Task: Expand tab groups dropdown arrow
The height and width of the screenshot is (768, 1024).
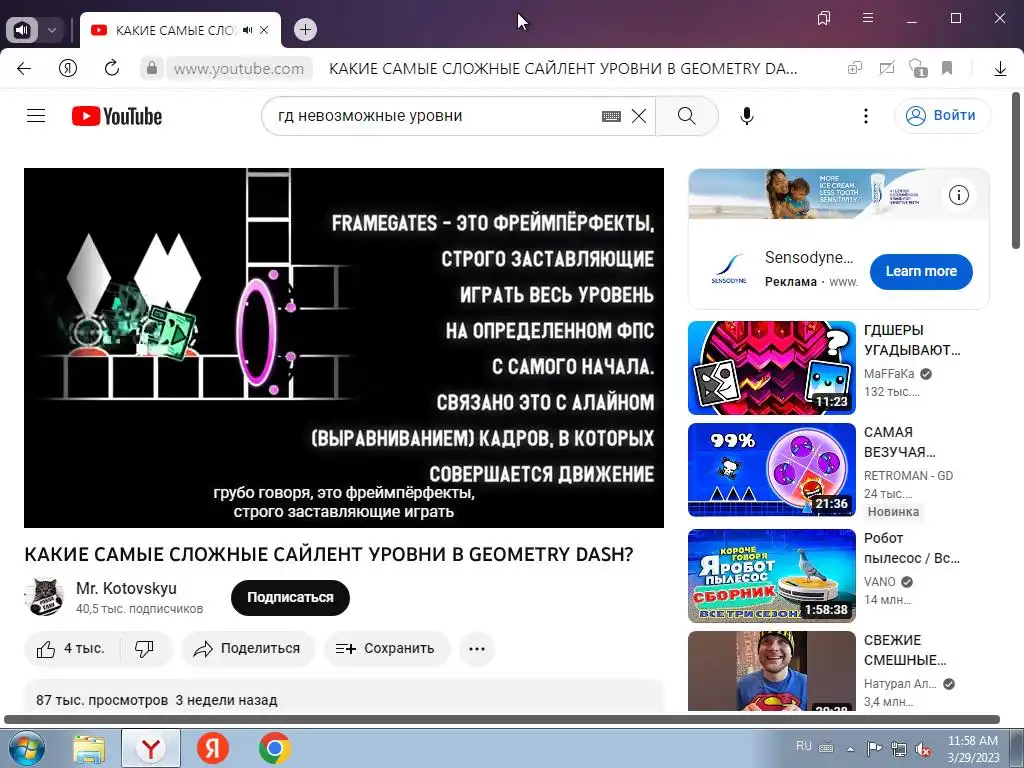Action: point(52,30)
